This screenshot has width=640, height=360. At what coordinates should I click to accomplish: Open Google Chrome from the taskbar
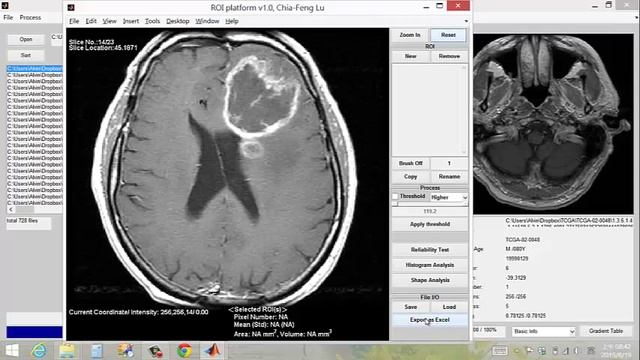click(x=184, y=351)
